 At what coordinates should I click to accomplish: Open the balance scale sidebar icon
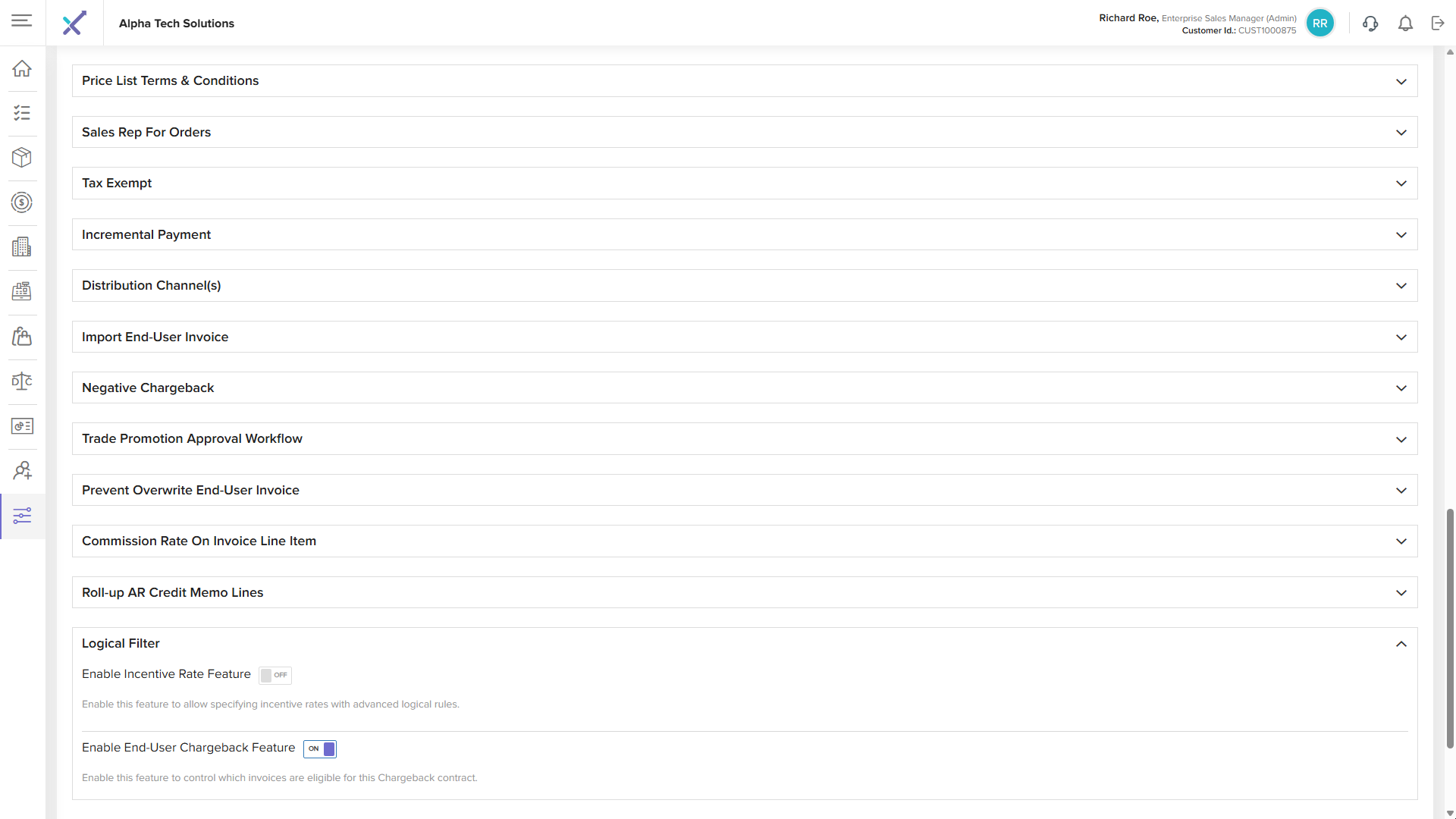(x=22, y=381)
